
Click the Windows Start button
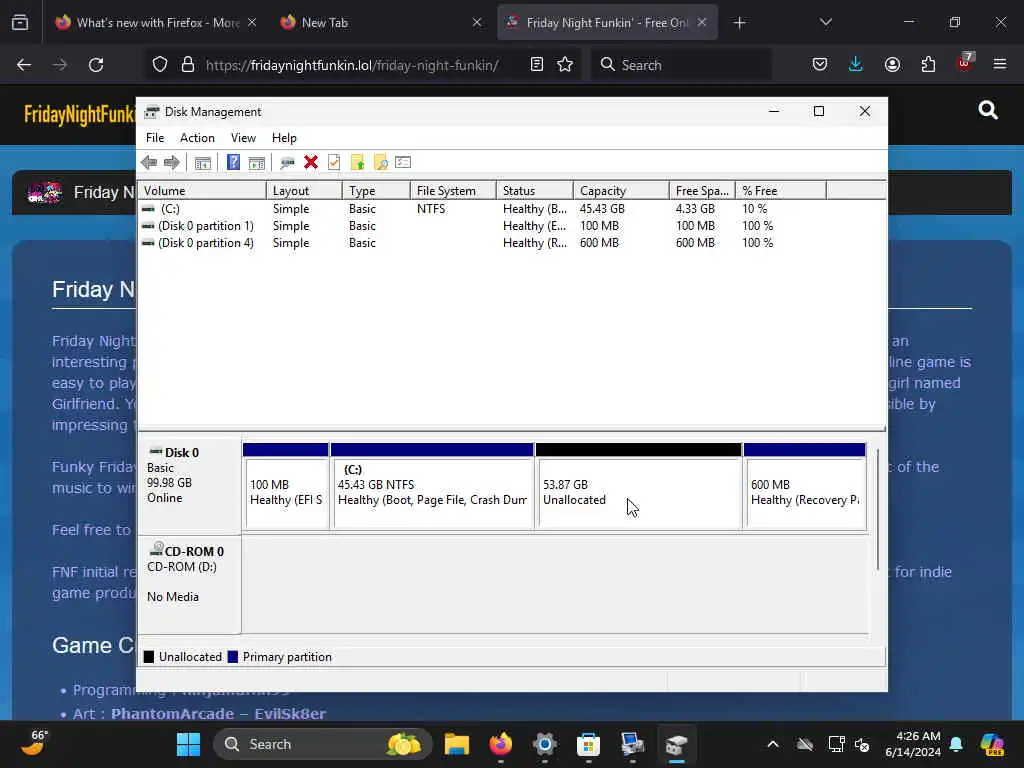tap(188, 744)
